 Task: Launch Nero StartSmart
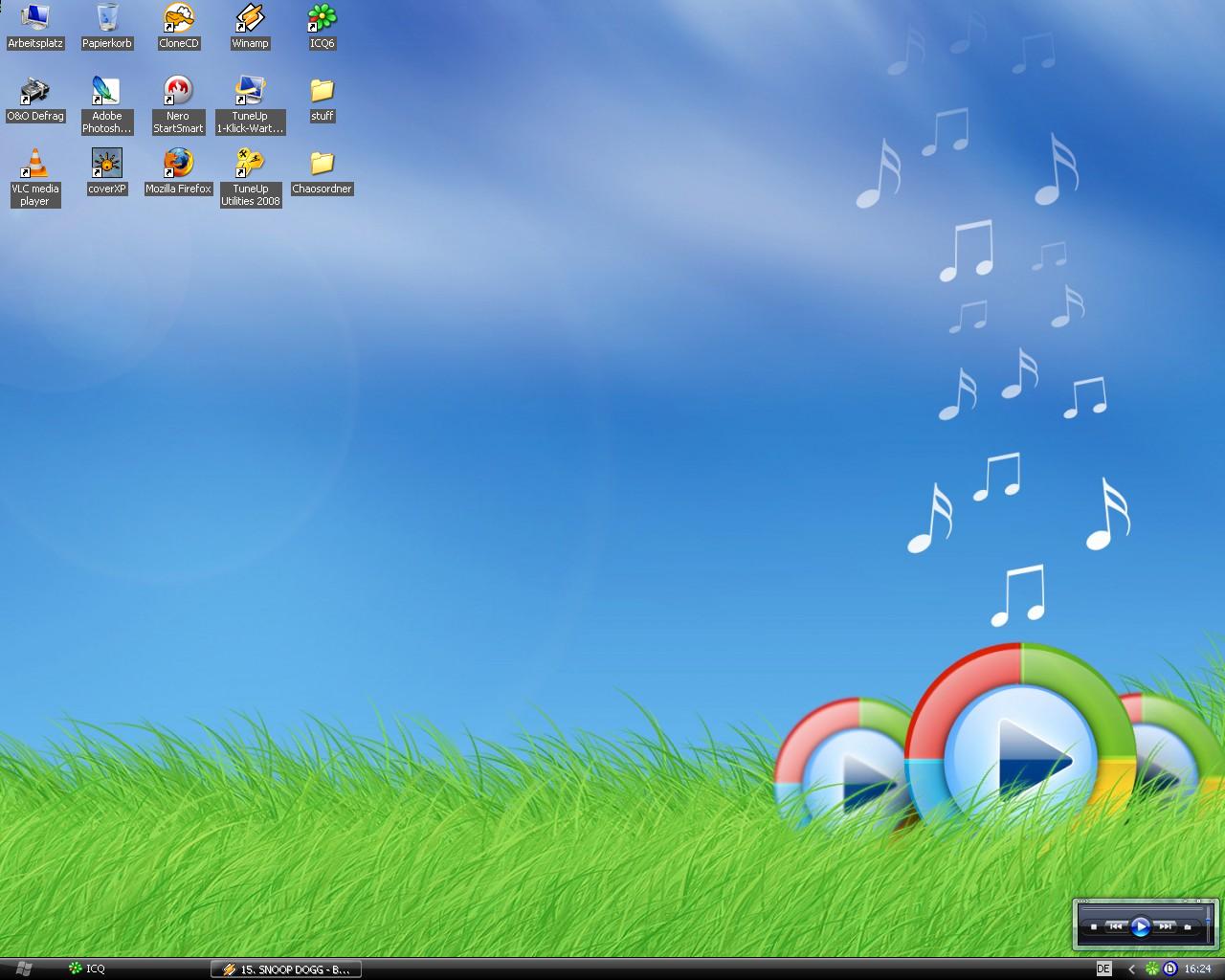[x=178, y=105]
